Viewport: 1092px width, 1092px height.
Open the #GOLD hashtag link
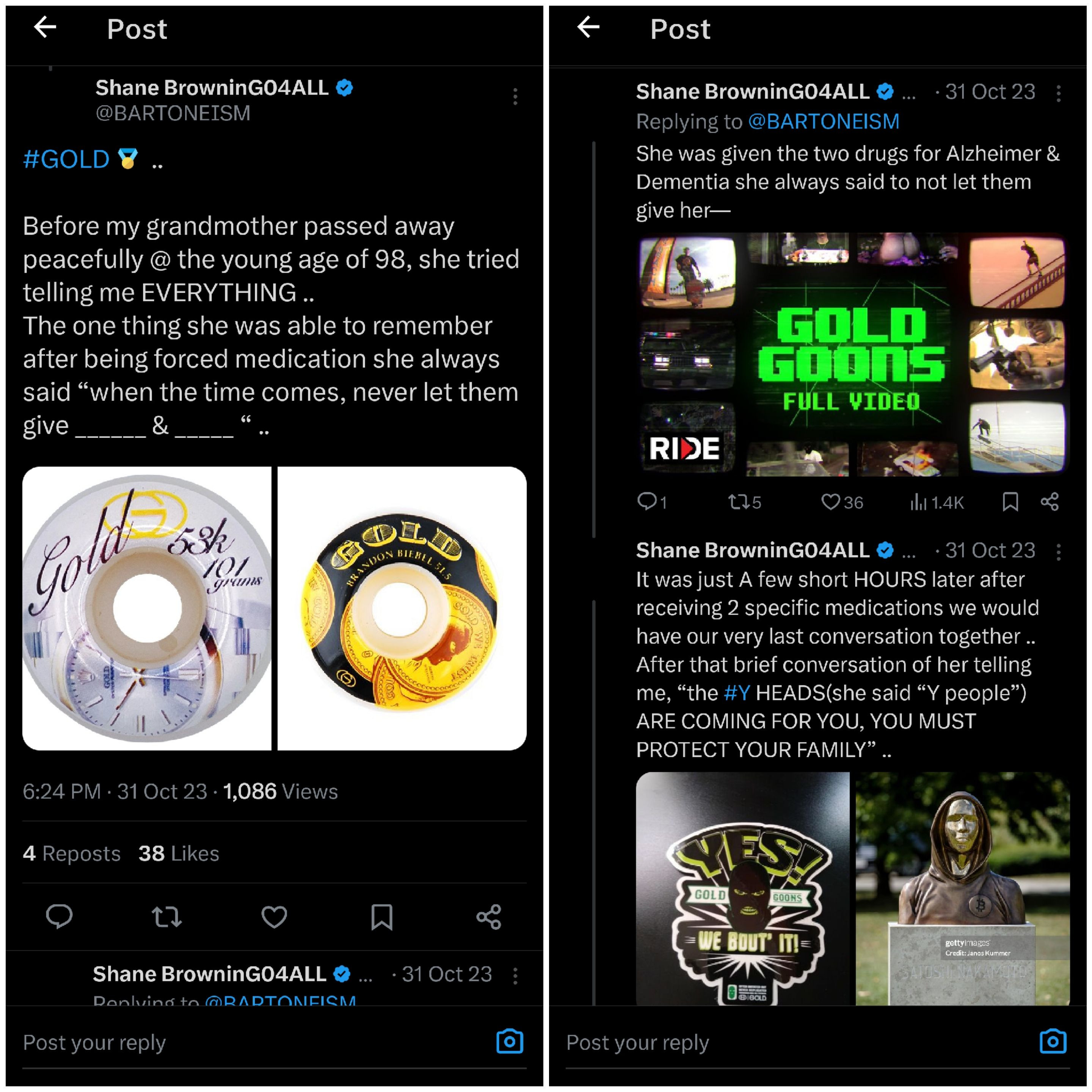(66, 159)
